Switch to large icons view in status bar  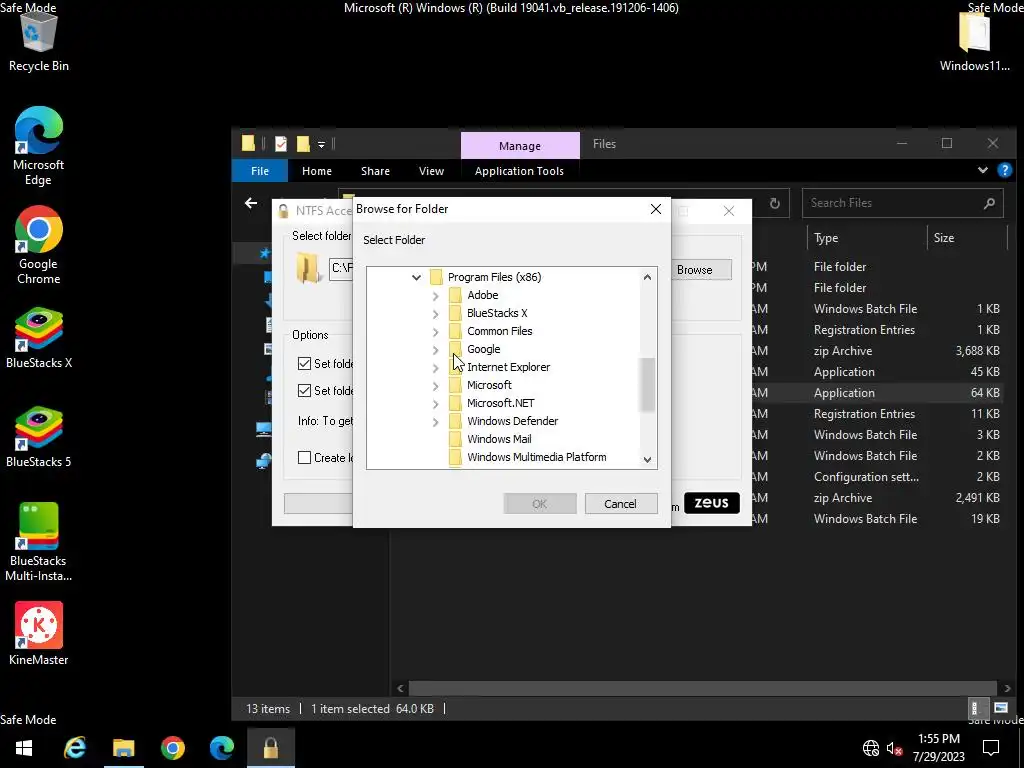(1000, 708)
